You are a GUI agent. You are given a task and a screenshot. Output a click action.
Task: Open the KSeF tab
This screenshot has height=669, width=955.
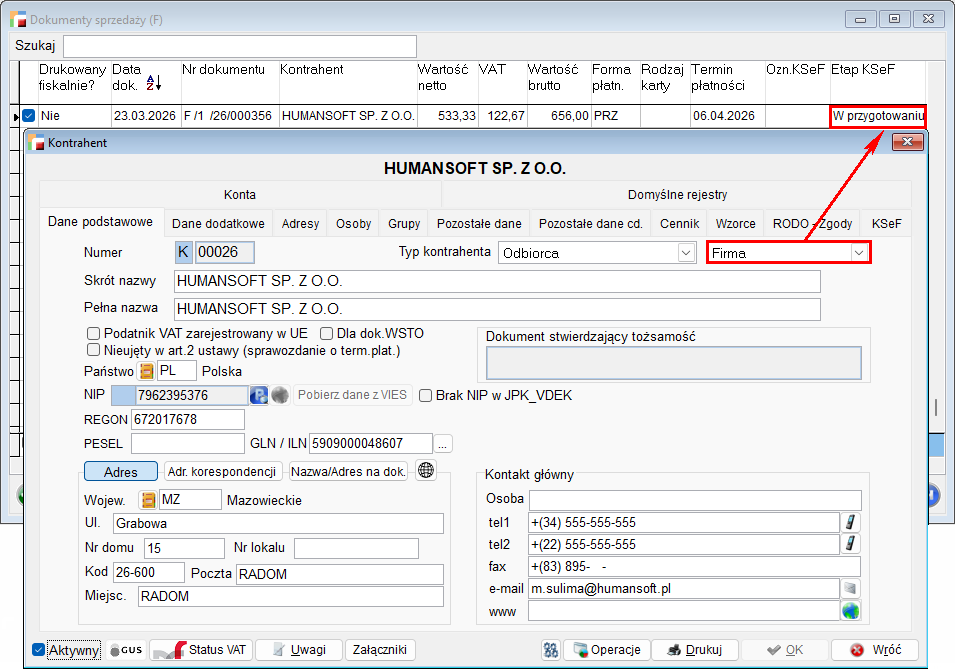pyautogui.click(x=887, y=224)
